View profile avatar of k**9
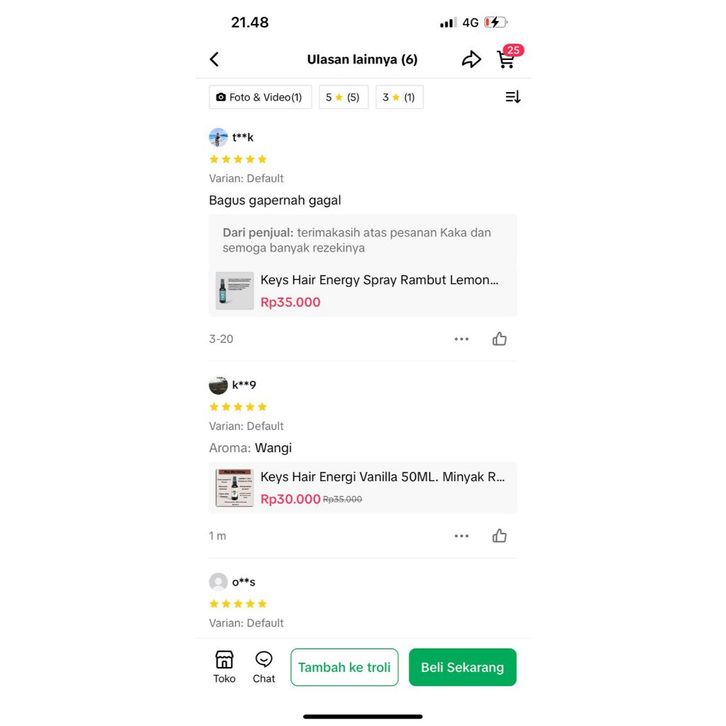 pos(218,385)
